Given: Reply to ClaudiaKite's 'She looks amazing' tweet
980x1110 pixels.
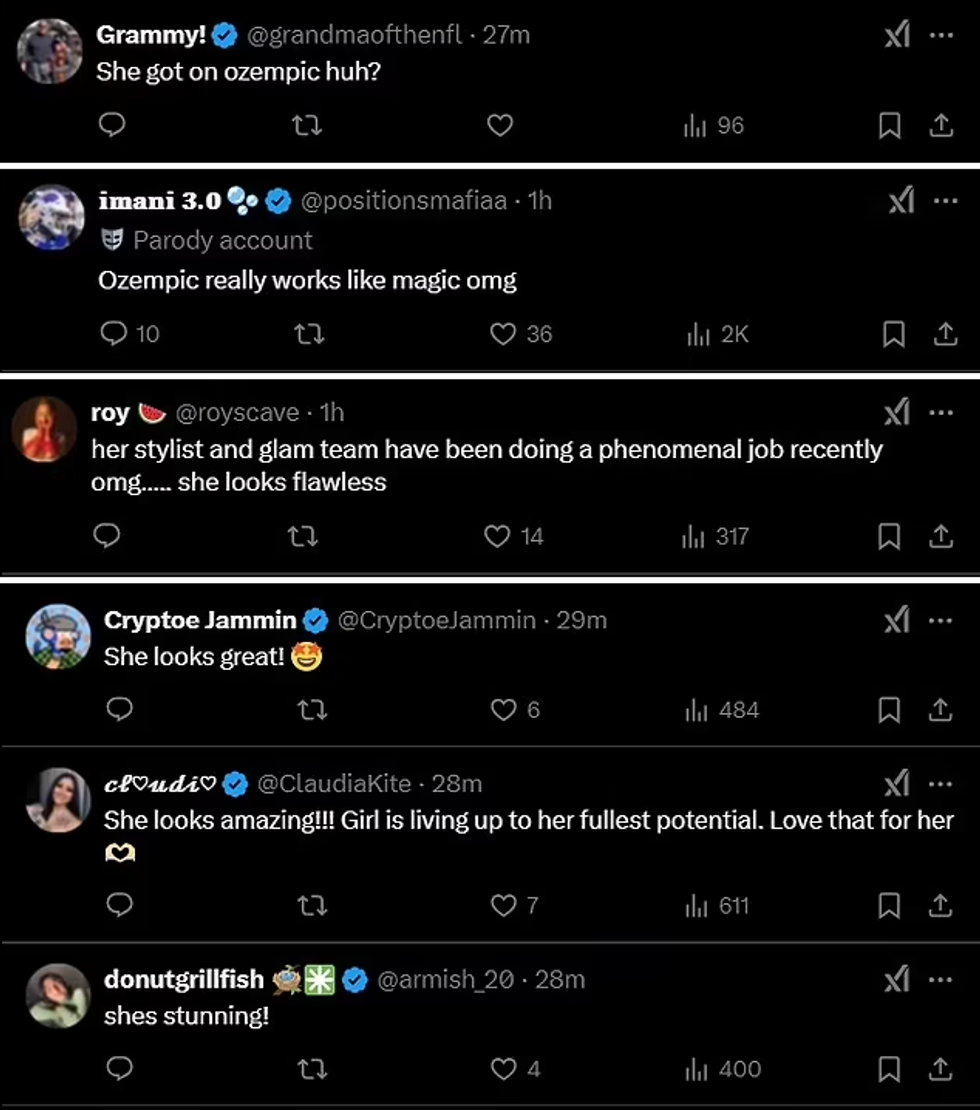Looking at the screenshot, I should [x=119, y=906].
